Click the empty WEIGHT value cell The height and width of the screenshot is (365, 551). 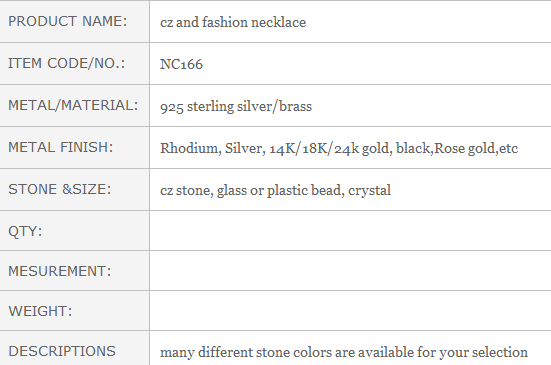[350, 311]
